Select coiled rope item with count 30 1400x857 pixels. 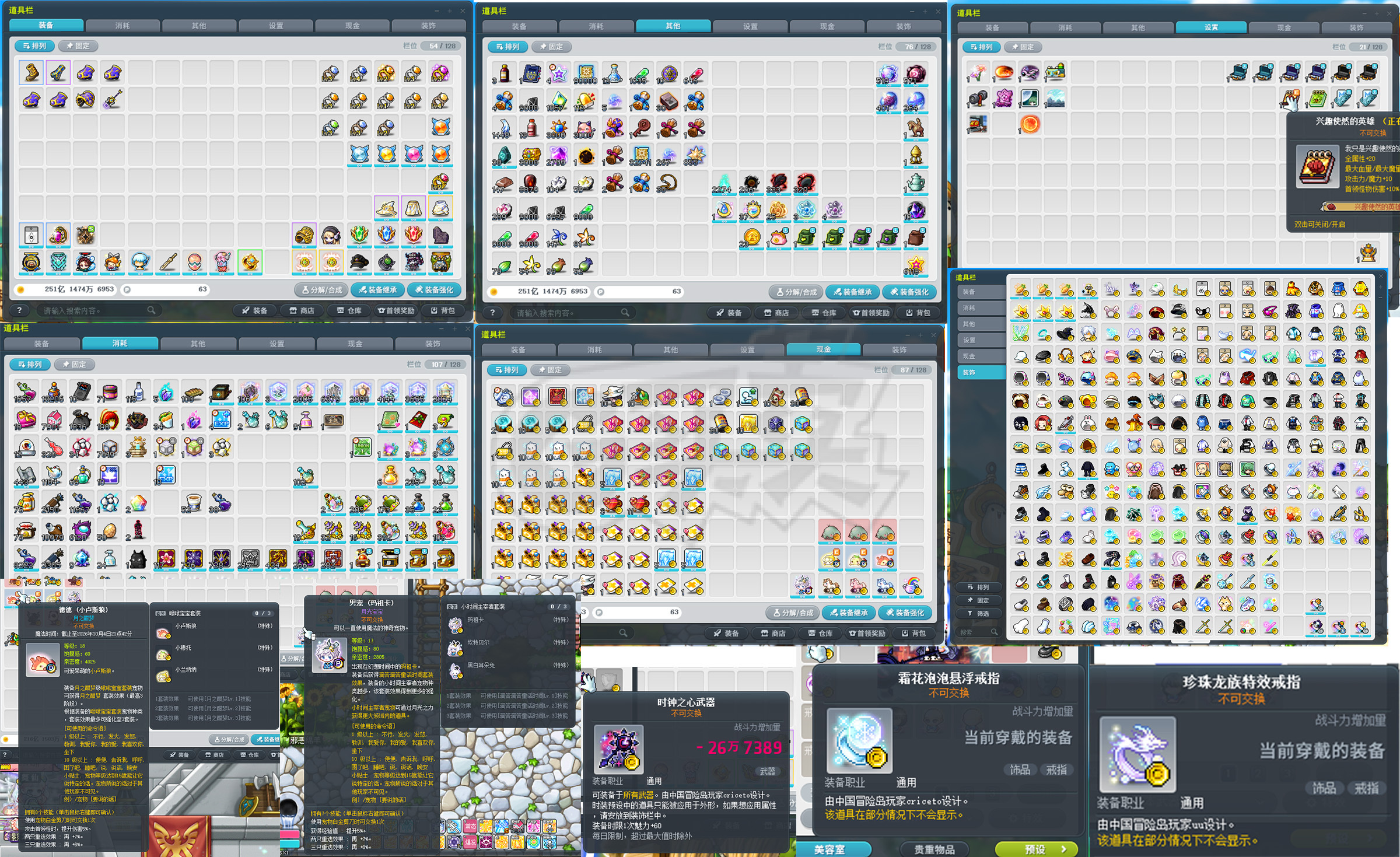(x=667, y=183)
